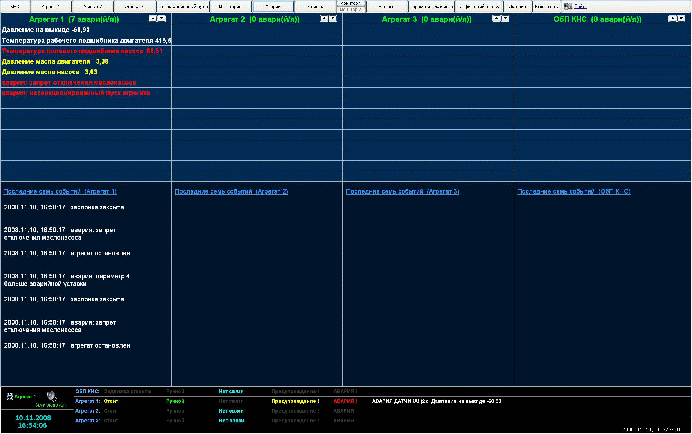Open last seven events link for Агрегат 1
This screenshot has width=692, height=434.
[60, 192]
